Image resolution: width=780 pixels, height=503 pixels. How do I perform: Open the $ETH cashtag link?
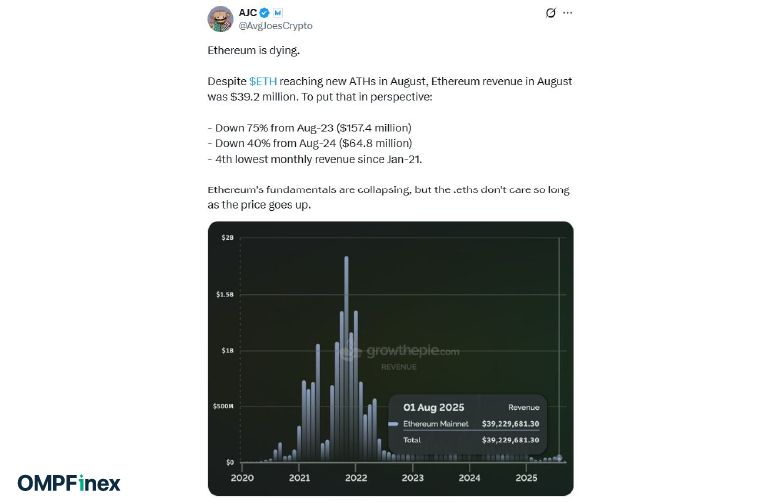tap(263, 81)
